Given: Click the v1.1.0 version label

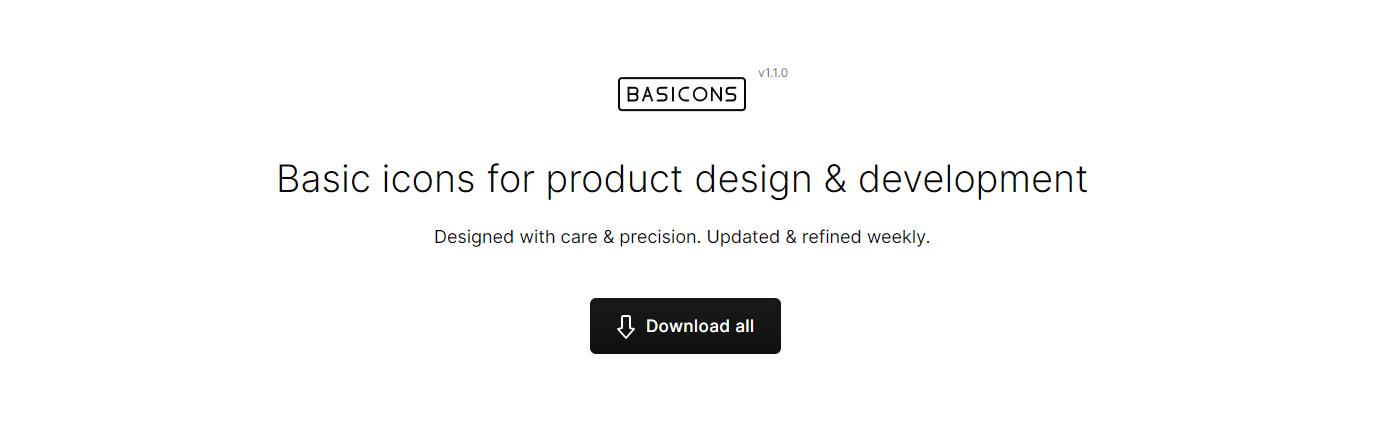Looking at the screenshot, I should [x=773, y=73].
